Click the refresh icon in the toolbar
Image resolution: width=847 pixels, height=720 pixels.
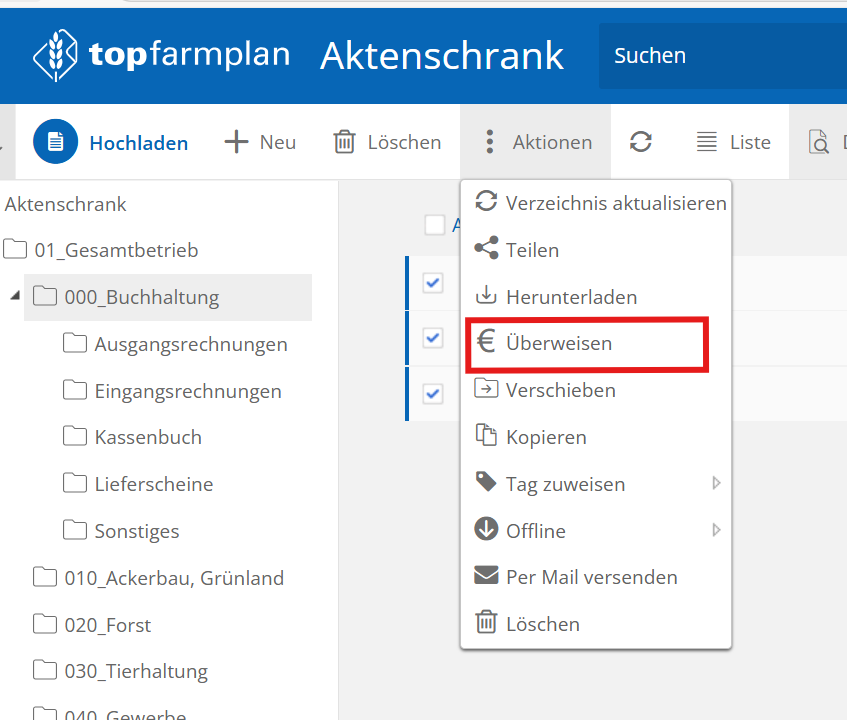[x=641, y=142]
